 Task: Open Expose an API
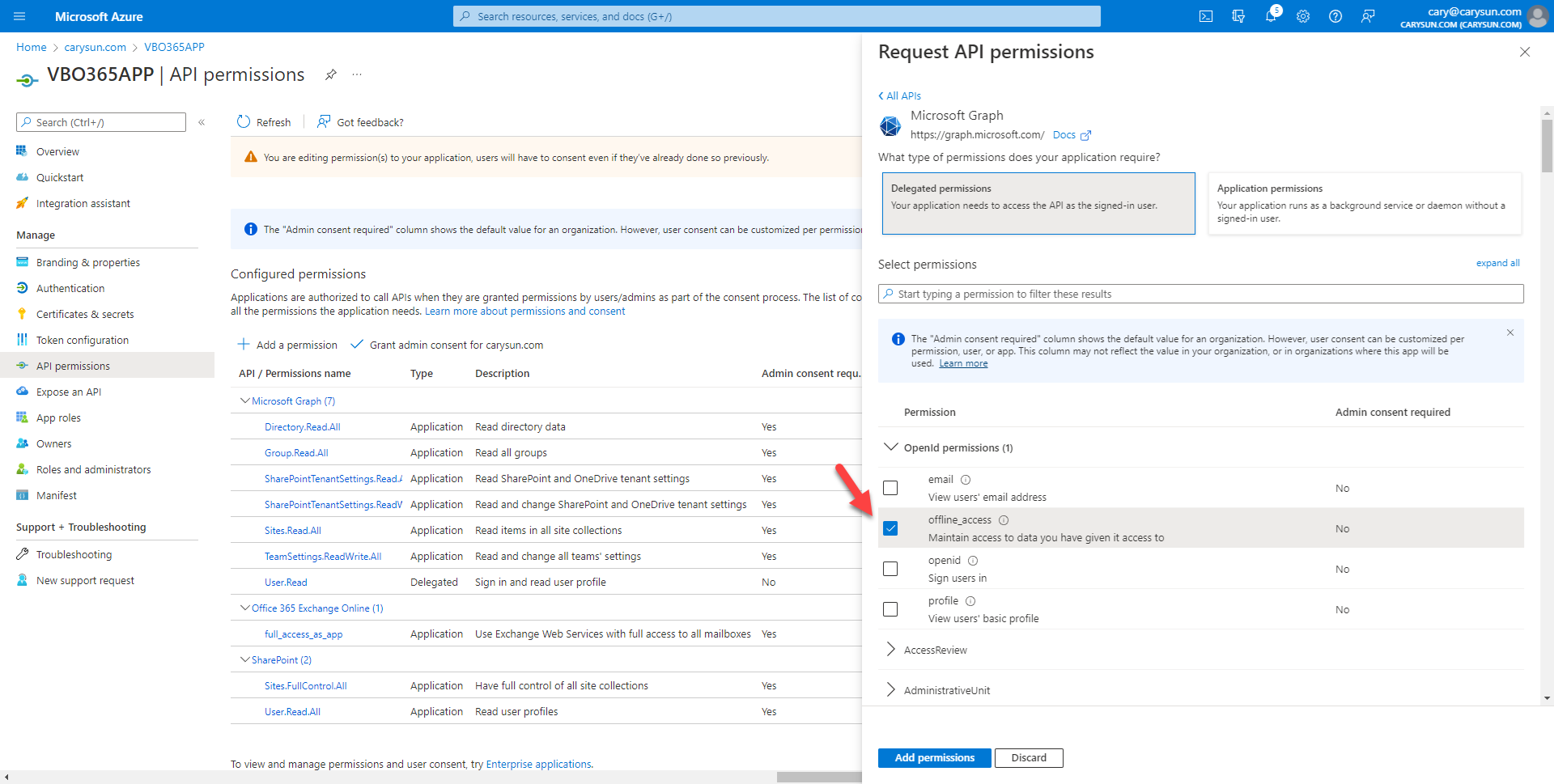tap(69, 392)
